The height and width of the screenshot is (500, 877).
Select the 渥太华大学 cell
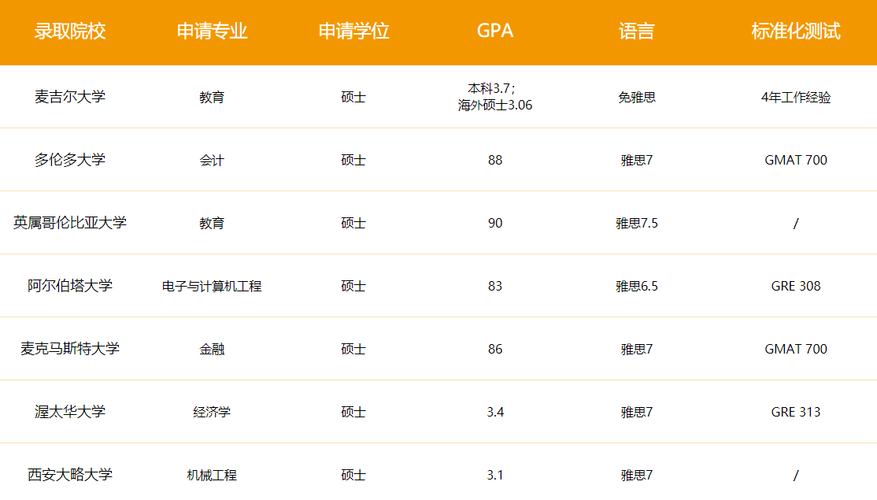pos(70,412)
